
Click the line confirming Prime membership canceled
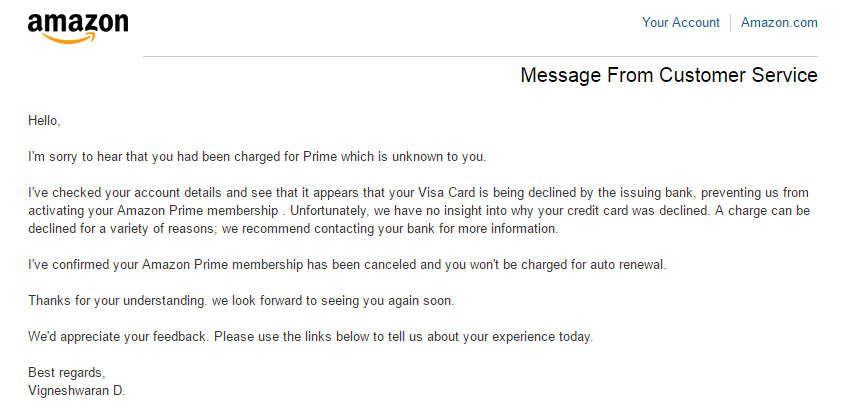coord(343,265)
